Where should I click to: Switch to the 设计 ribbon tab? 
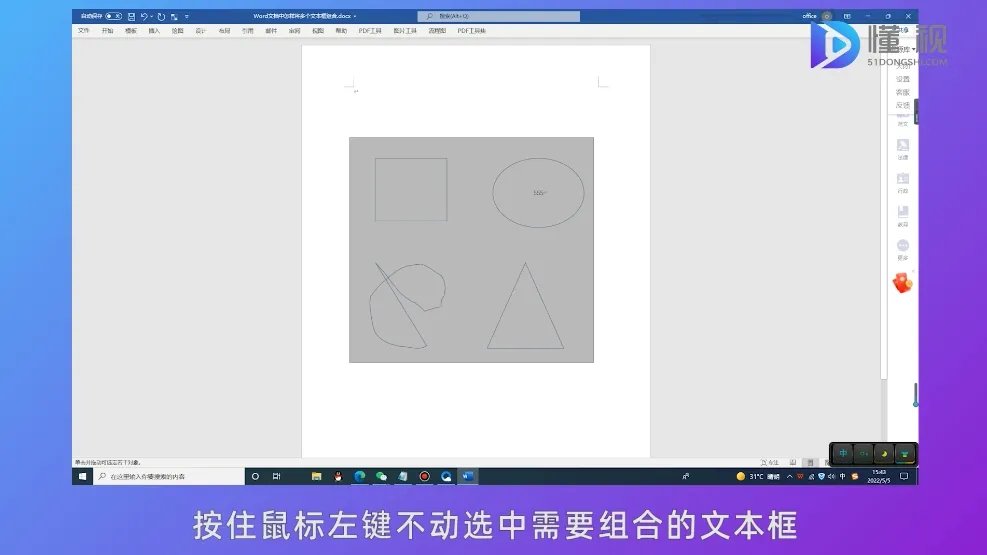pos(201,30)
